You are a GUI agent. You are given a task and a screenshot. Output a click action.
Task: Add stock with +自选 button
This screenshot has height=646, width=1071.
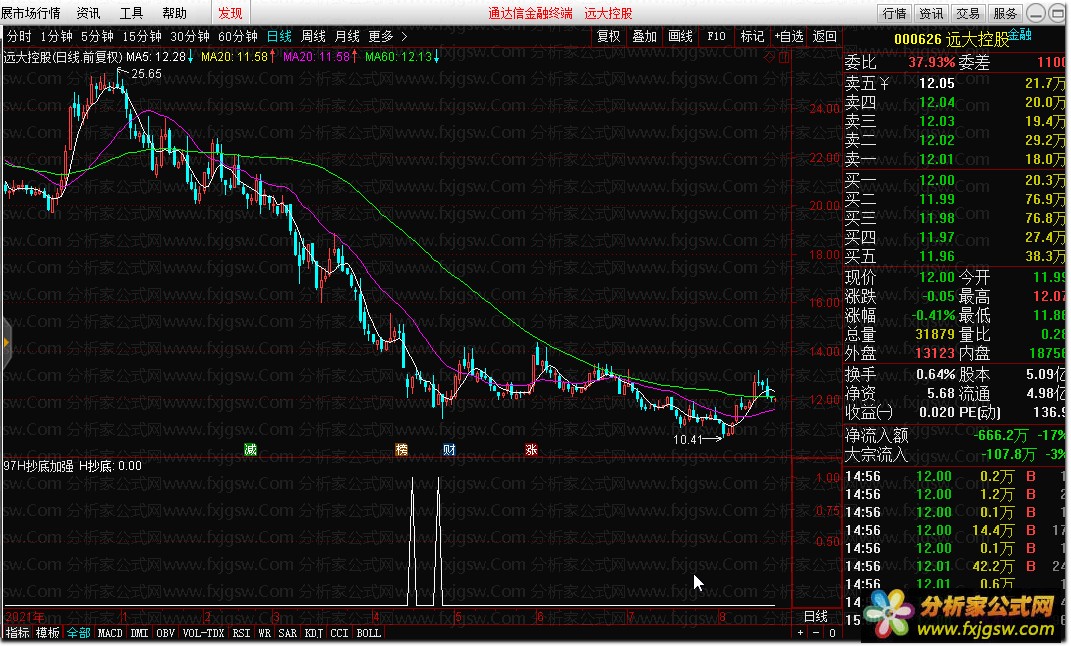(788, 36)
